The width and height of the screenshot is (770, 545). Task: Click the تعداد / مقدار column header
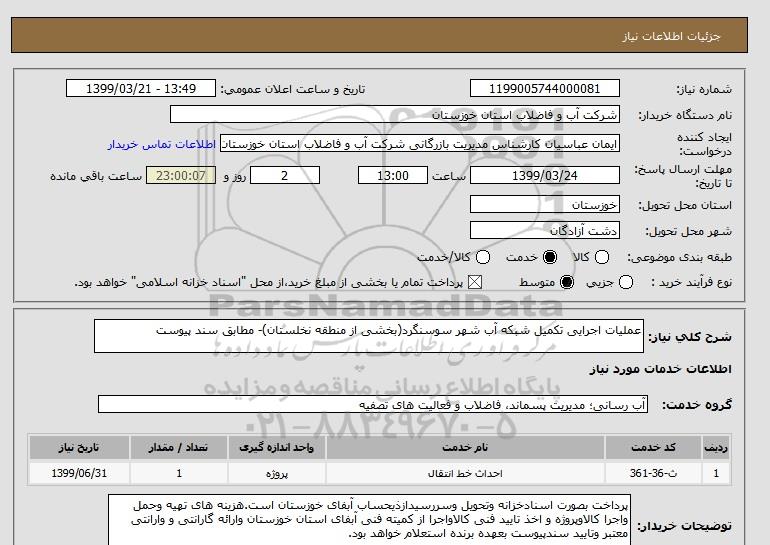pos(179,447)
